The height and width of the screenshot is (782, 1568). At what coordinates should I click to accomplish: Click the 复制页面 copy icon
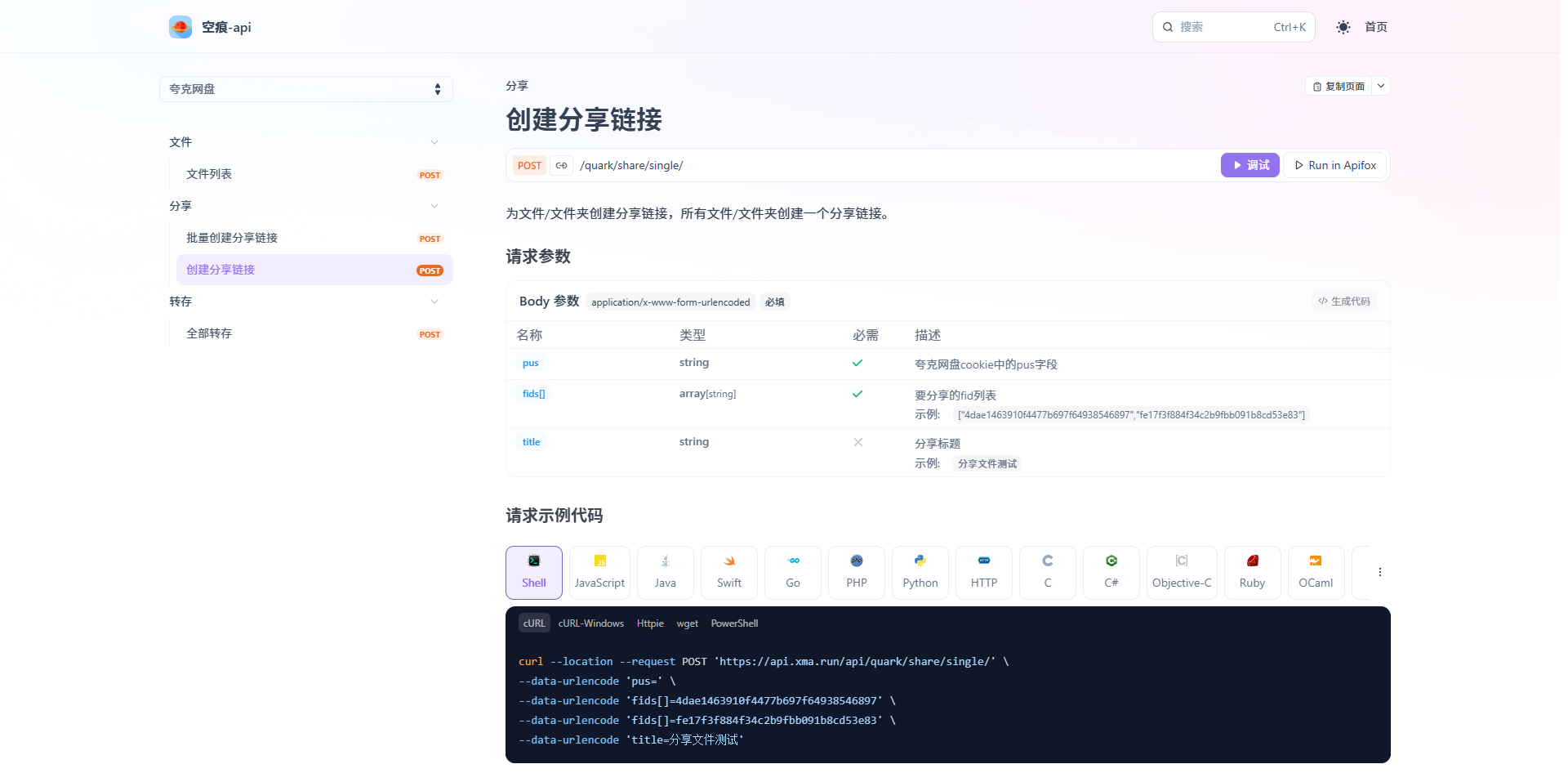(x=1317, y=86)
